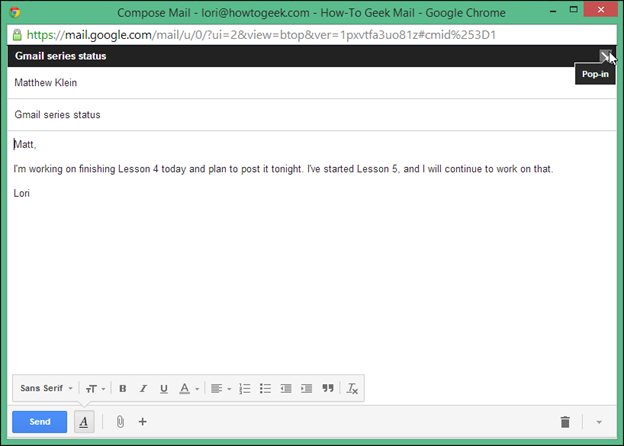The width and height of the screenshot is (624, 446).
Task: Discard draft with the trash icon
Action: click(565, 422)
